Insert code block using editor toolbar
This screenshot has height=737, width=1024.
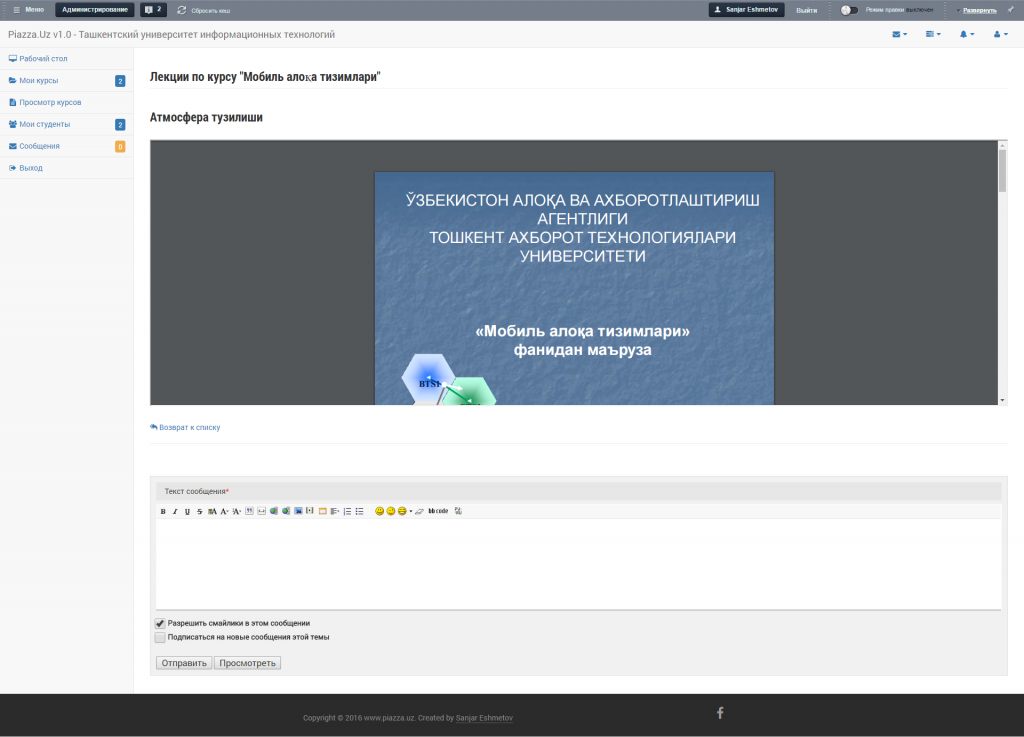click(262, 511)
